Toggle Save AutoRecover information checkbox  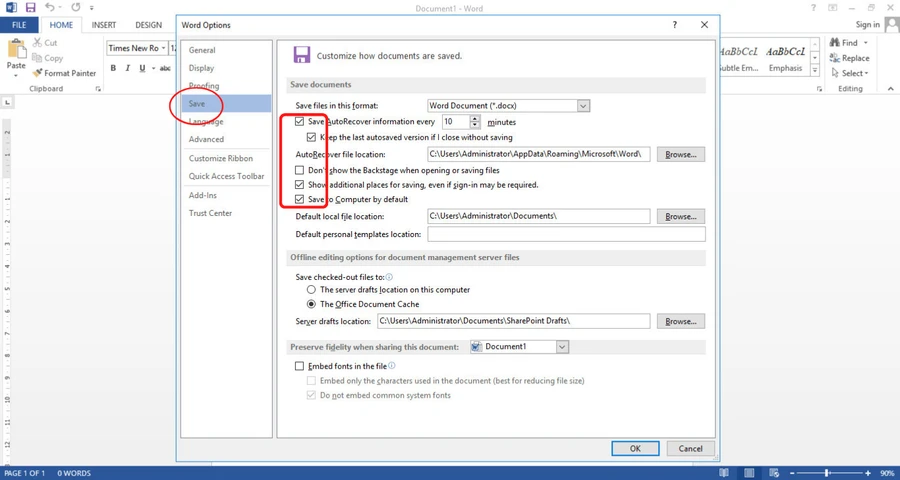[299, 122]
